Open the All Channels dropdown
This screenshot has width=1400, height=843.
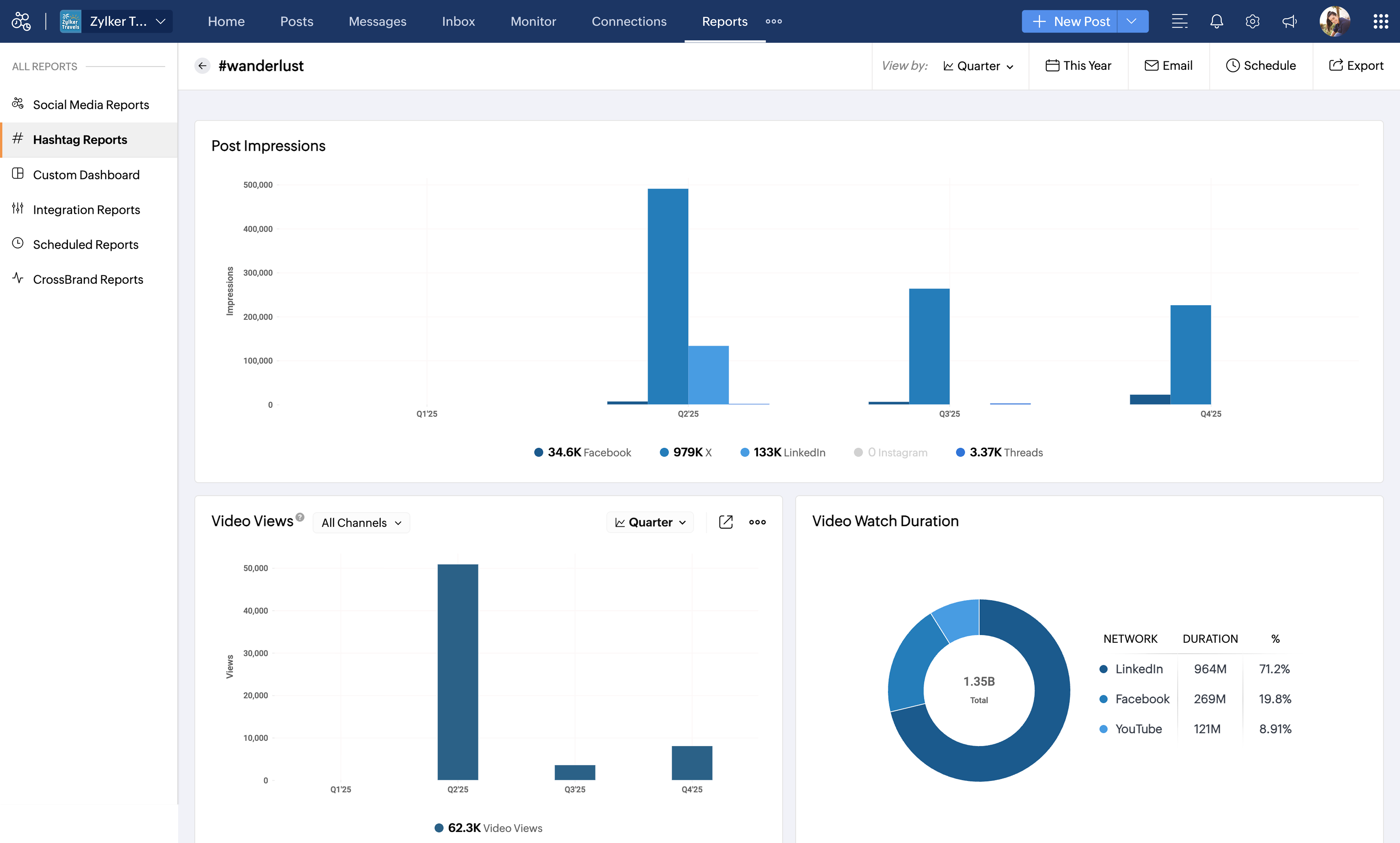[x=361, y=523]
